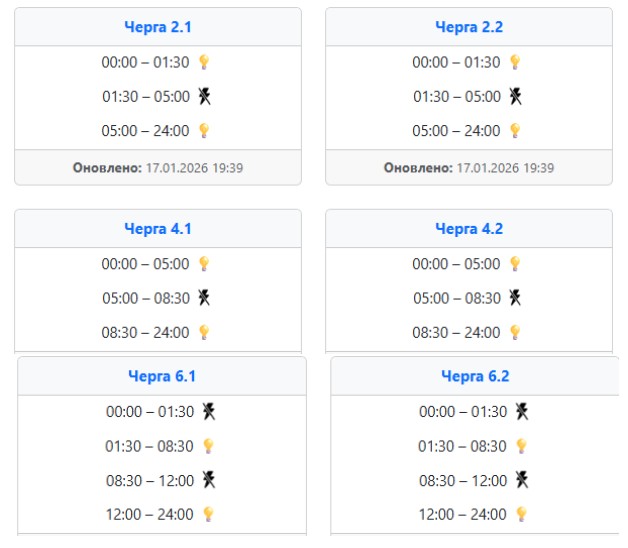
Task: Click the 08:30 – 12:00 slot in Черга 6.1
Action: tap(150, 480)
